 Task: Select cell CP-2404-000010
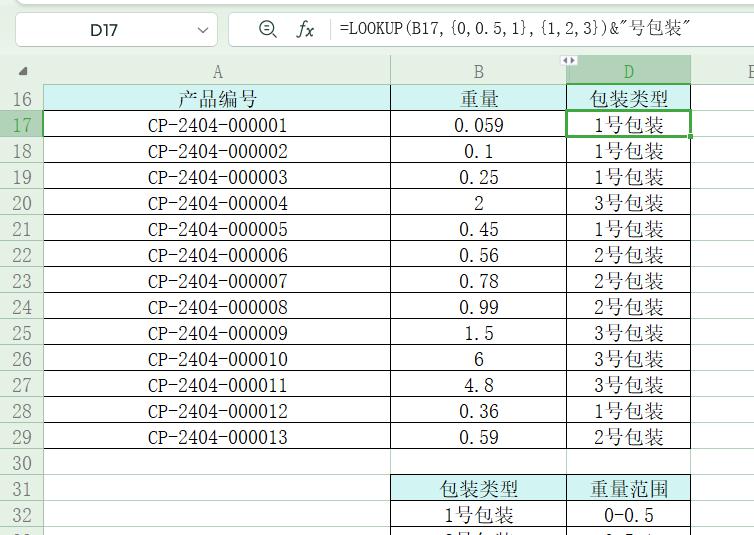click(217, 358)
